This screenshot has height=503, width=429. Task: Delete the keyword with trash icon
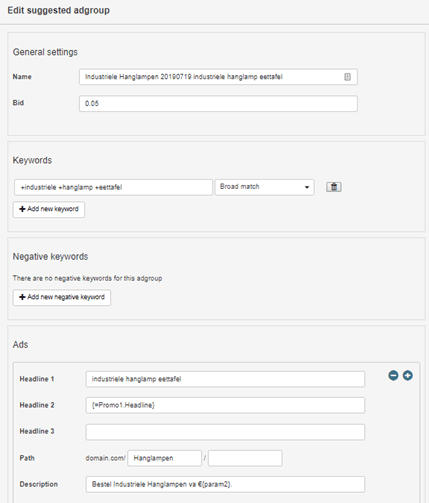click(334, 187)
